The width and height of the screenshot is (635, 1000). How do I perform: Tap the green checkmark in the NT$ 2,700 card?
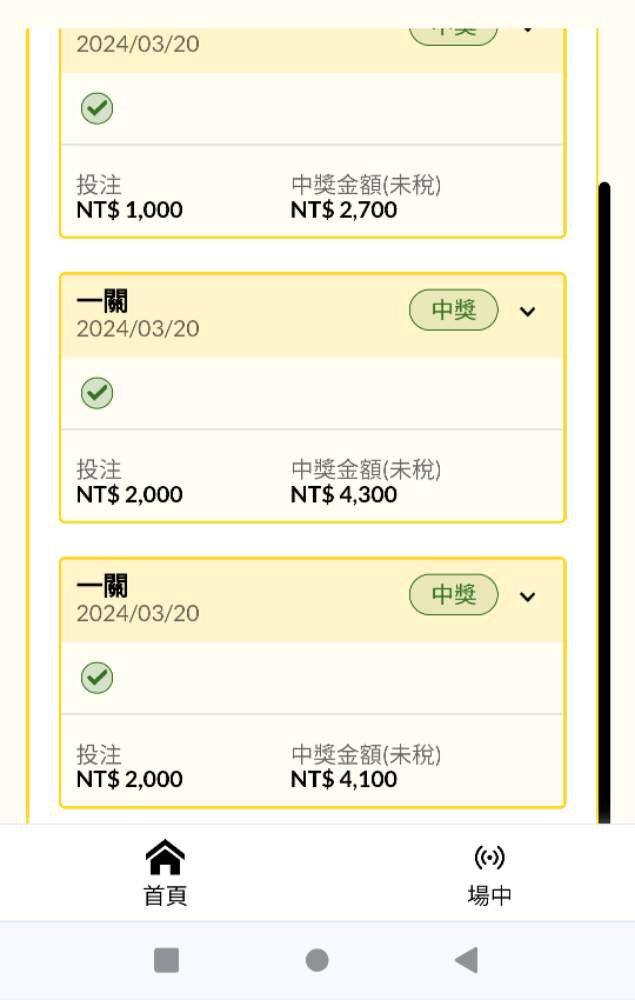pos(97,108)
